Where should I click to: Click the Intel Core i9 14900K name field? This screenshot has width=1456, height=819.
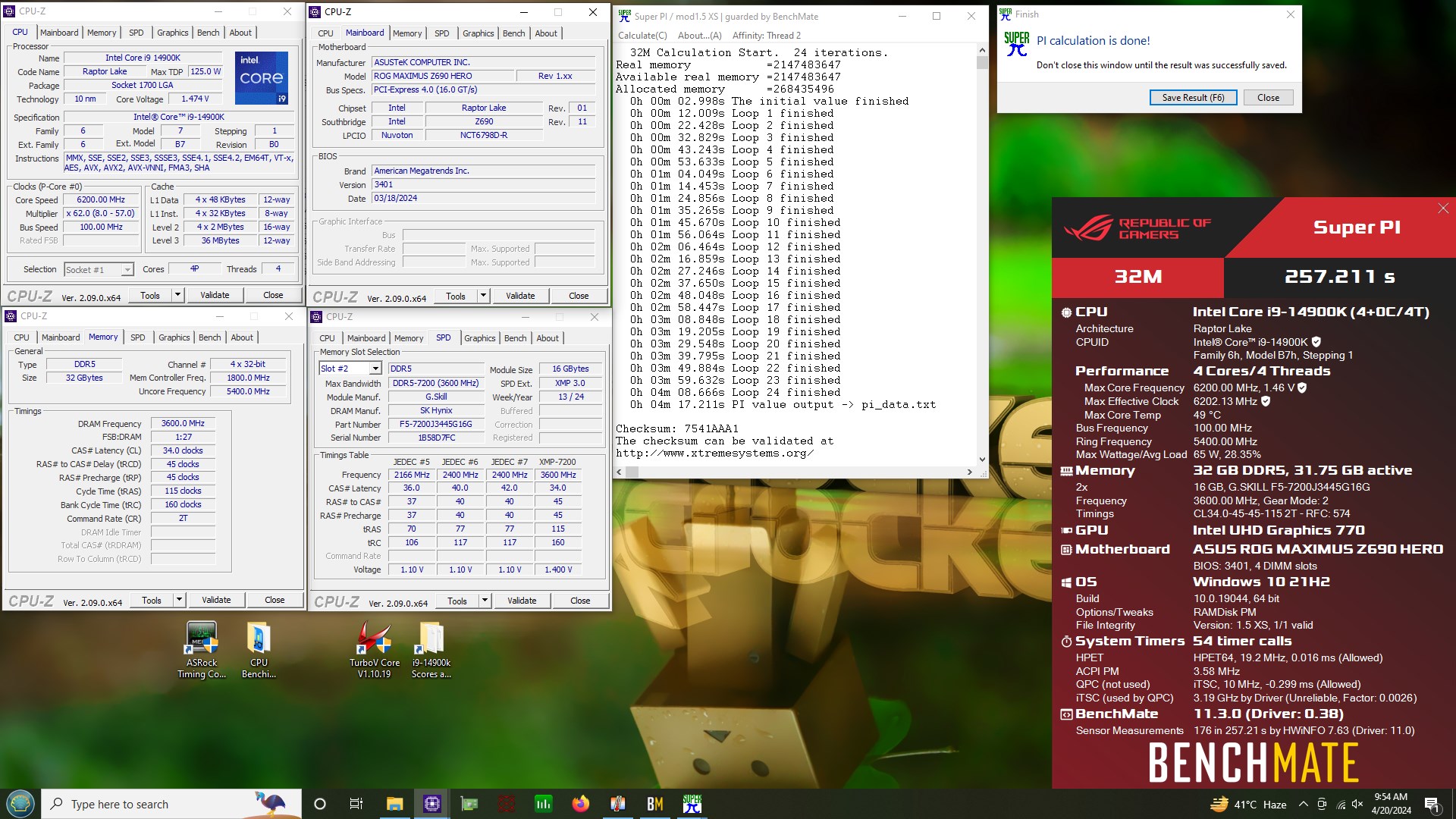click(x=143, y=58)
